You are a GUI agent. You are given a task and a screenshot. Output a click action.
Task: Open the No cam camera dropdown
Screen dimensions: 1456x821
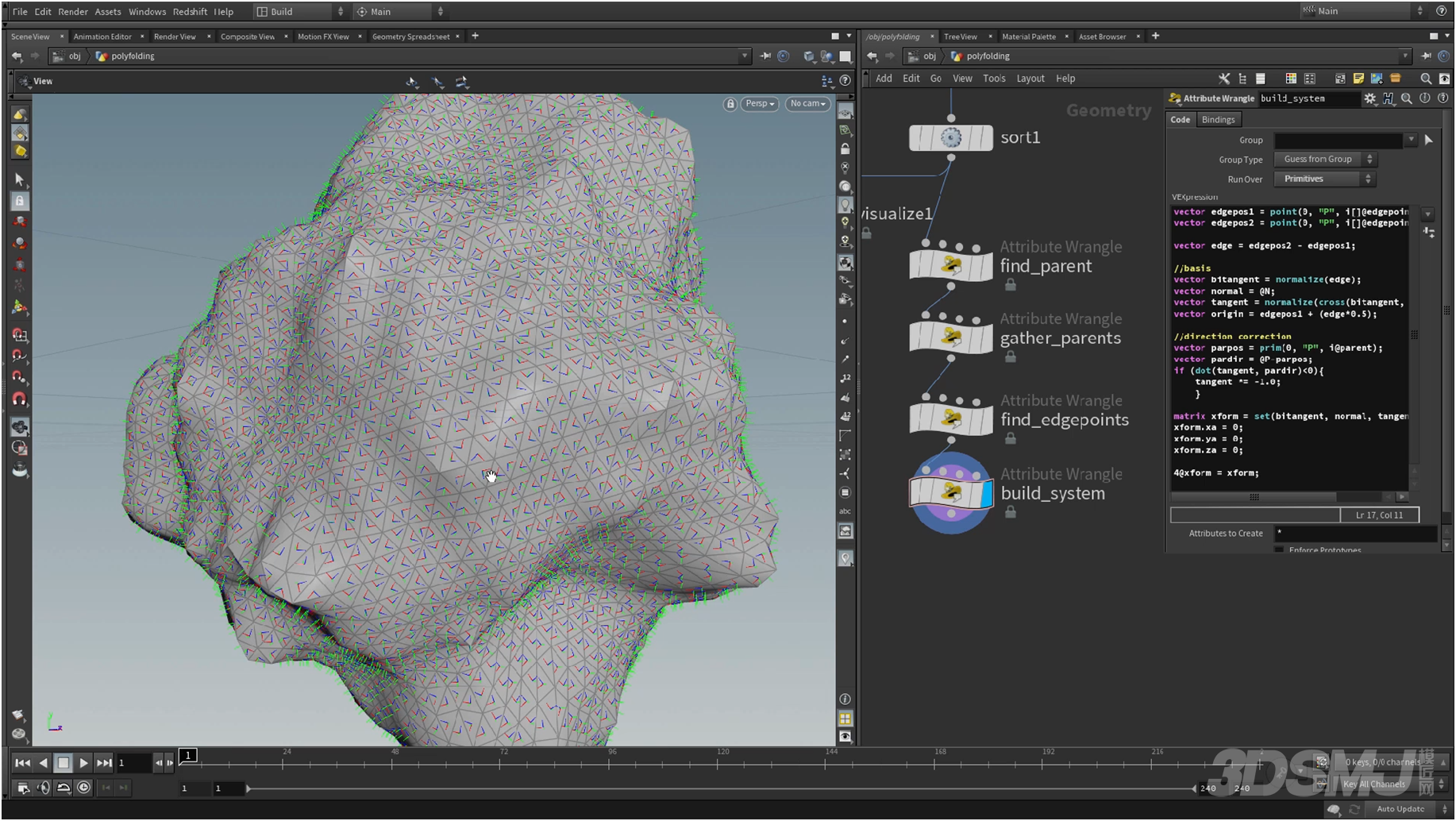pos(808,104)
